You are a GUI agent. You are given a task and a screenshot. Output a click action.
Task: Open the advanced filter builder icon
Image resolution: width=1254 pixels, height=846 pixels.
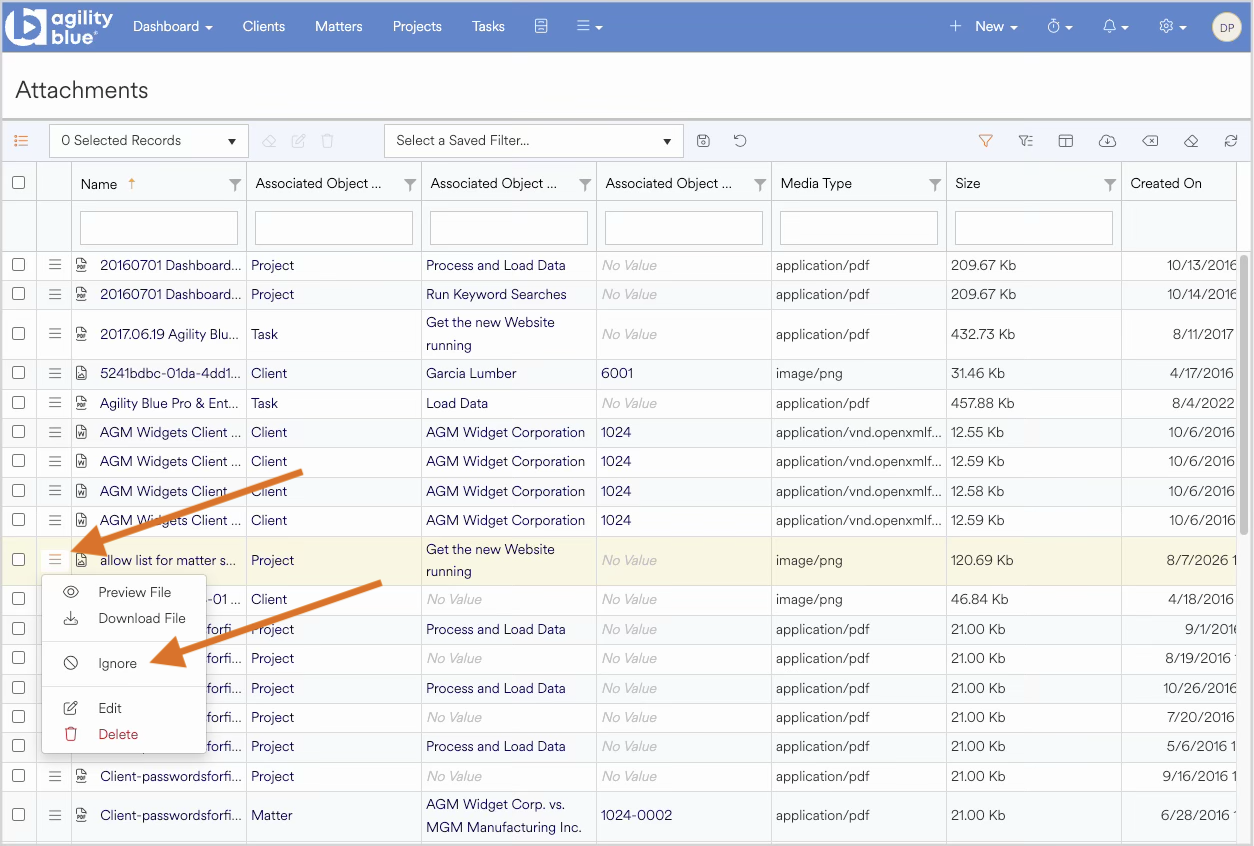[1025, 141]
